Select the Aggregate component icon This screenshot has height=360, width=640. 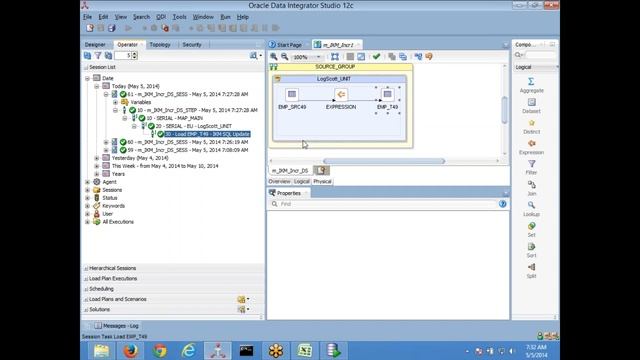(531, 82)
